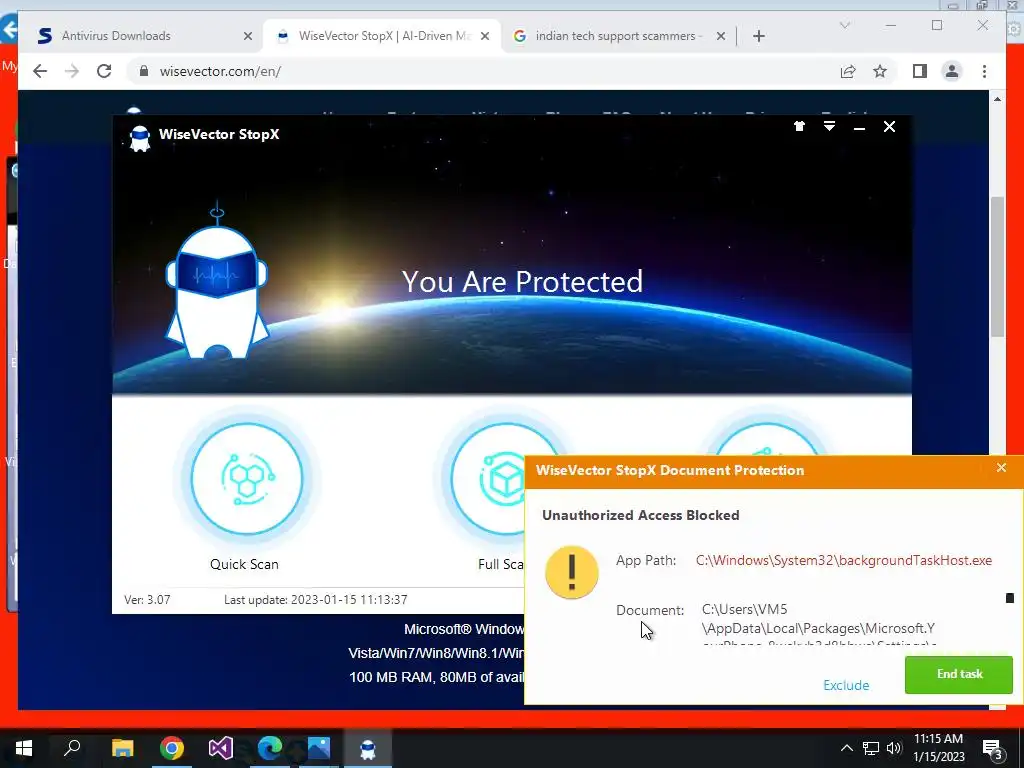
Task: Bookmark this page with star icon
Action: pos(880,71)
